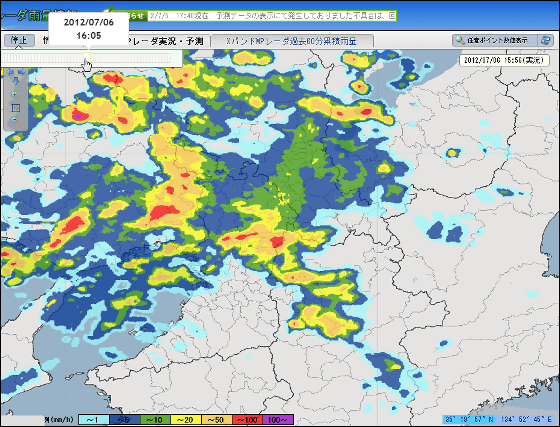
Task: Switch to XバンドMPレーダ過去60分累積雨量 tab
Action: [292, 41]
